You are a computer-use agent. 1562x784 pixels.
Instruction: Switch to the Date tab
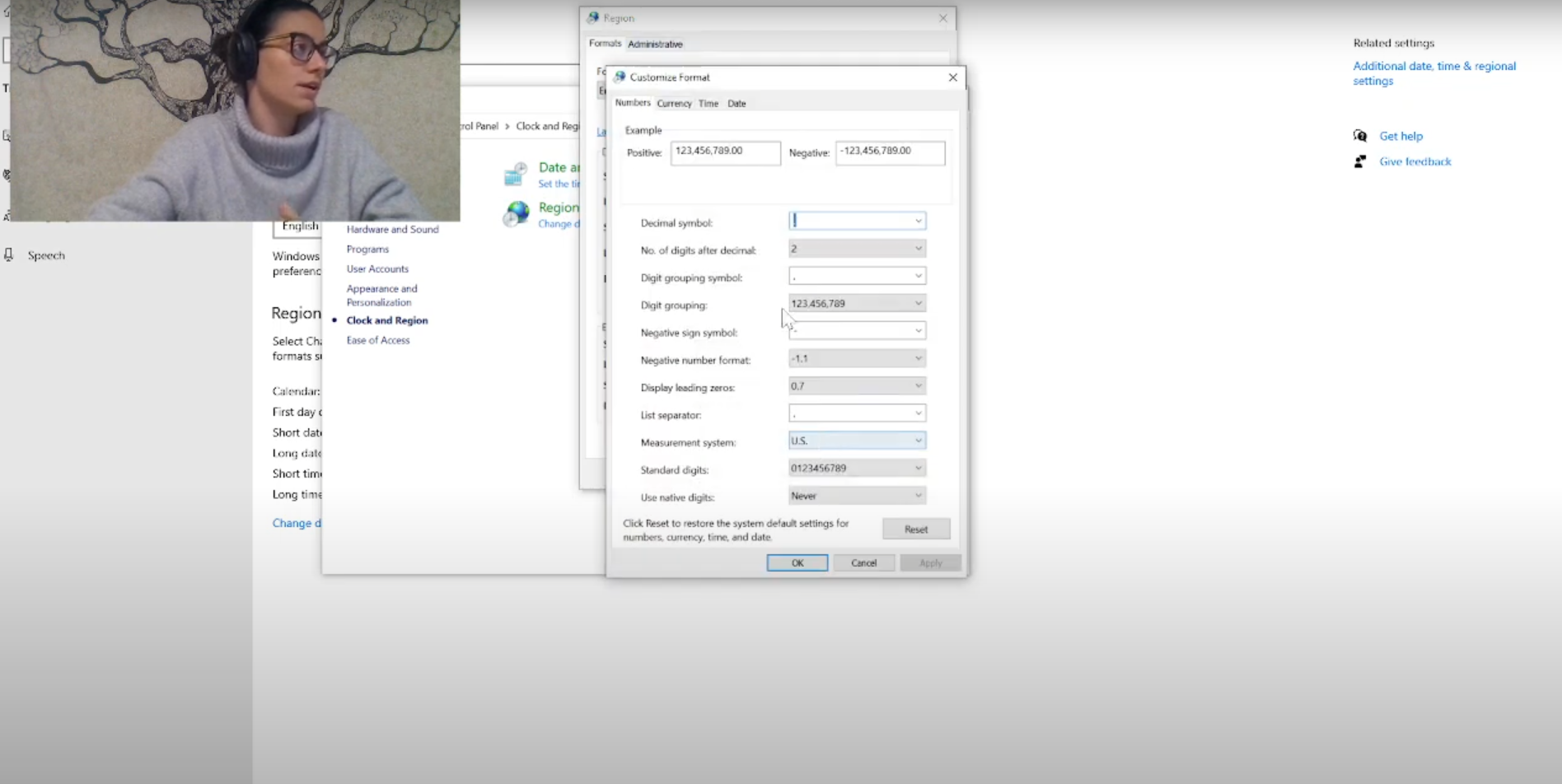point(737,104)
